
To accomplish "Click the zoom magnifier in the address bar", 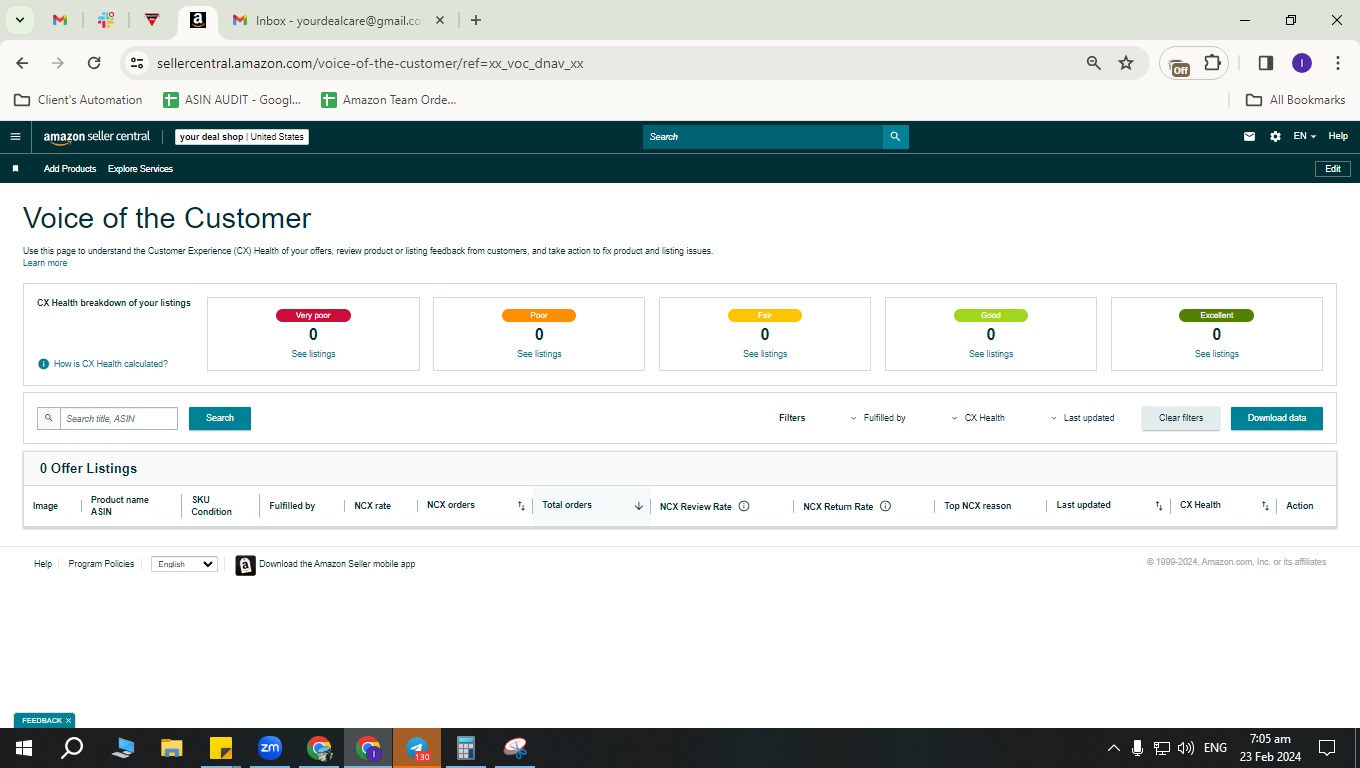I will coord(1093,63).
